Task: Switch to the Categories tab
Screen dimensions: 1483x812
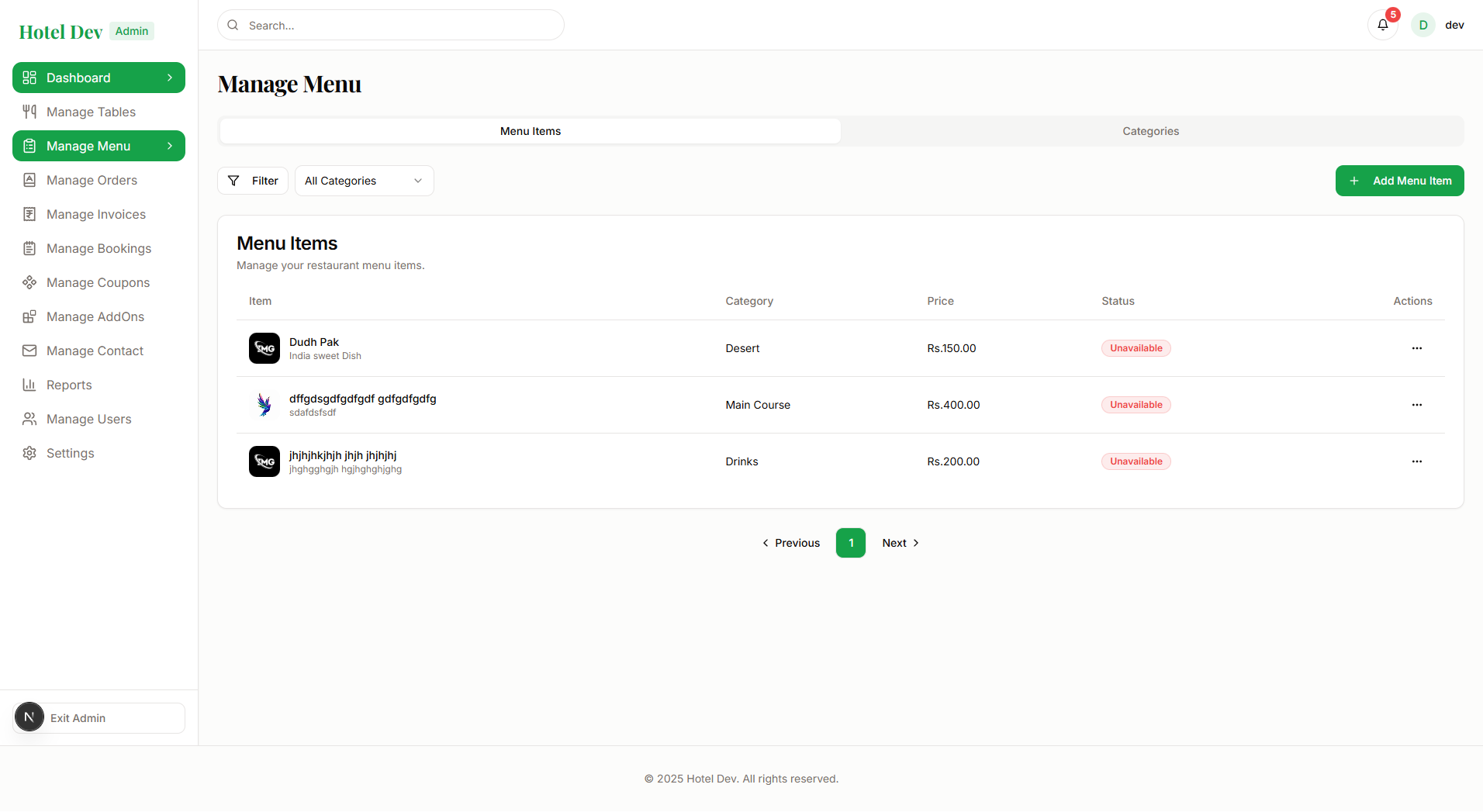Action: click(1150, 131)
